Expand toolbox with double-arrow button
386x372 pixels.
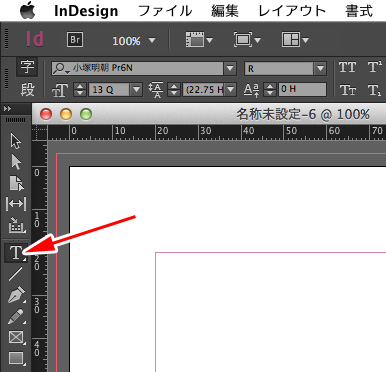point(7,109)
